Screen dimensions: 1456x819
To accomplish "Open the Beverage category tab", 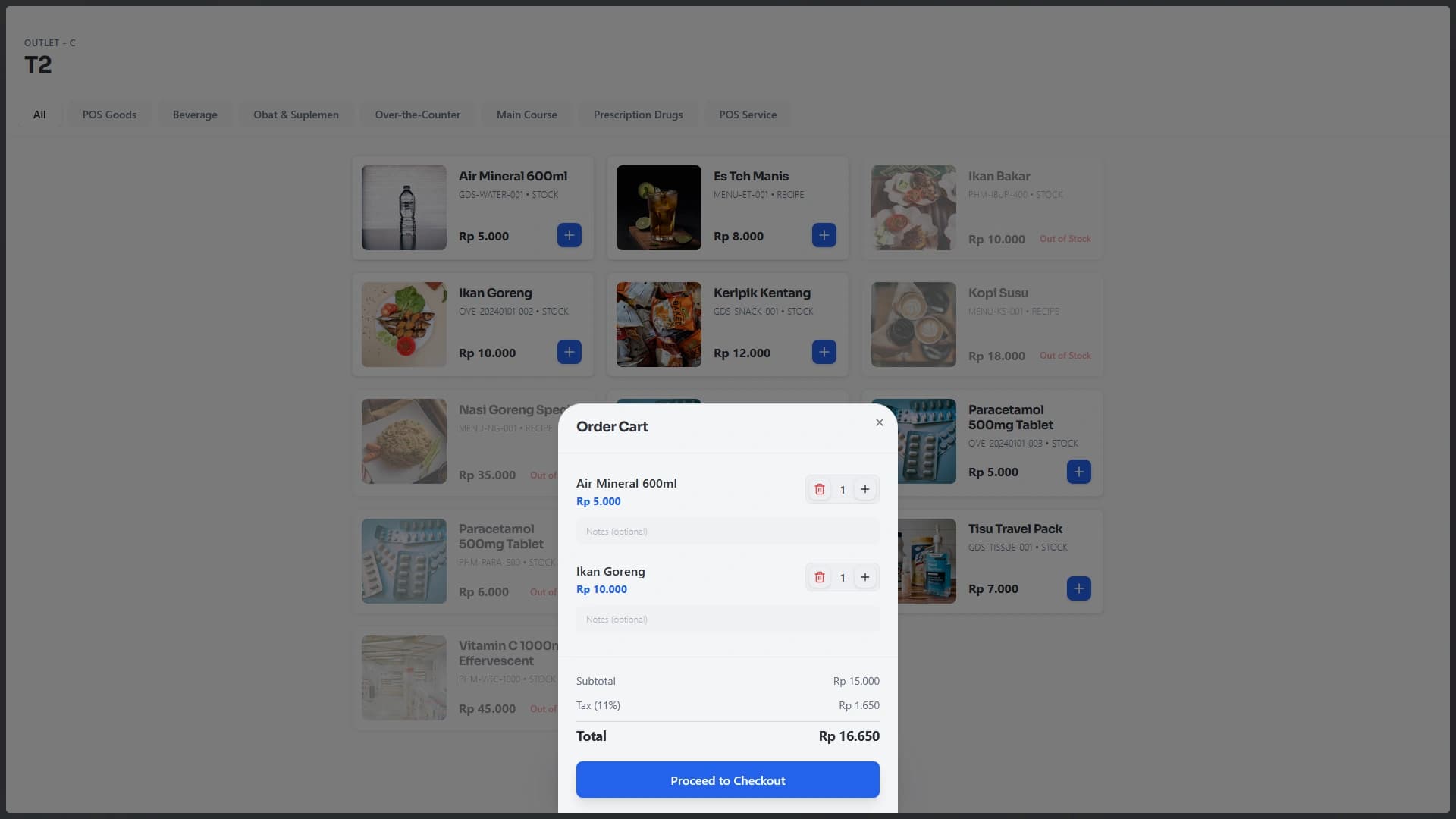I will pyautogui.click(x=195, y=115).
